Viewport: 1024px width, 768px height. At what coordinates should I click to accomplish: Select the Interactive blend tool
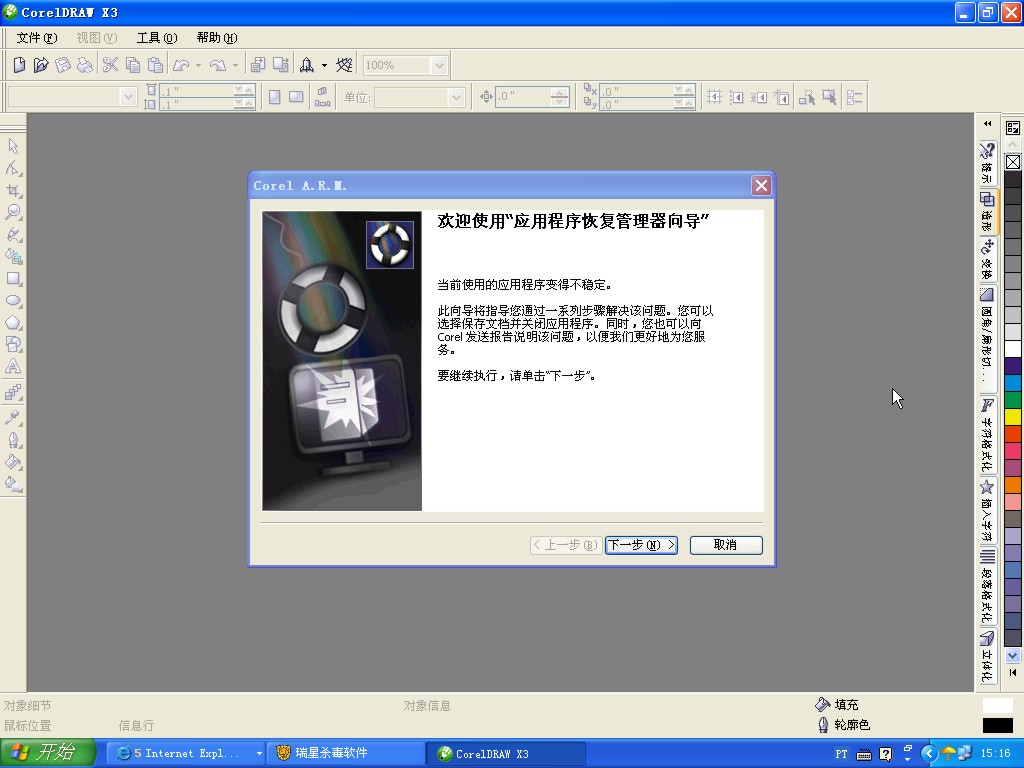point(13,392)
